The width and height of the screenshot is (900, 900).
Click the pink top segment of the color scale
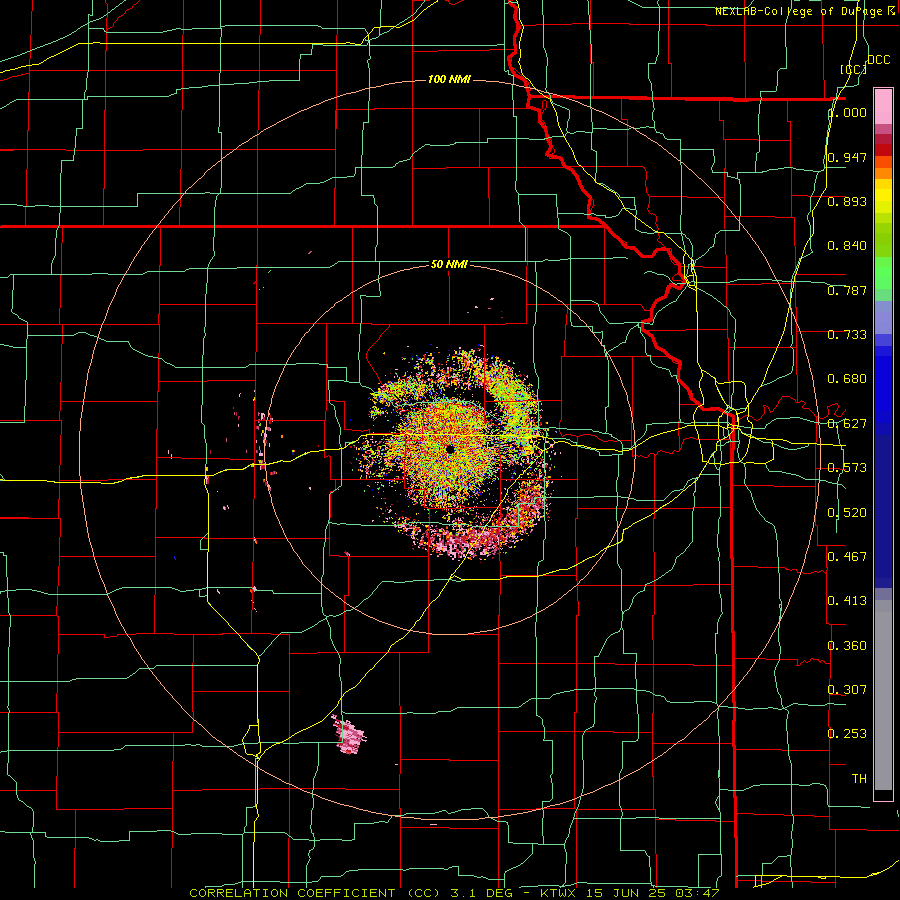coord(883,106)
